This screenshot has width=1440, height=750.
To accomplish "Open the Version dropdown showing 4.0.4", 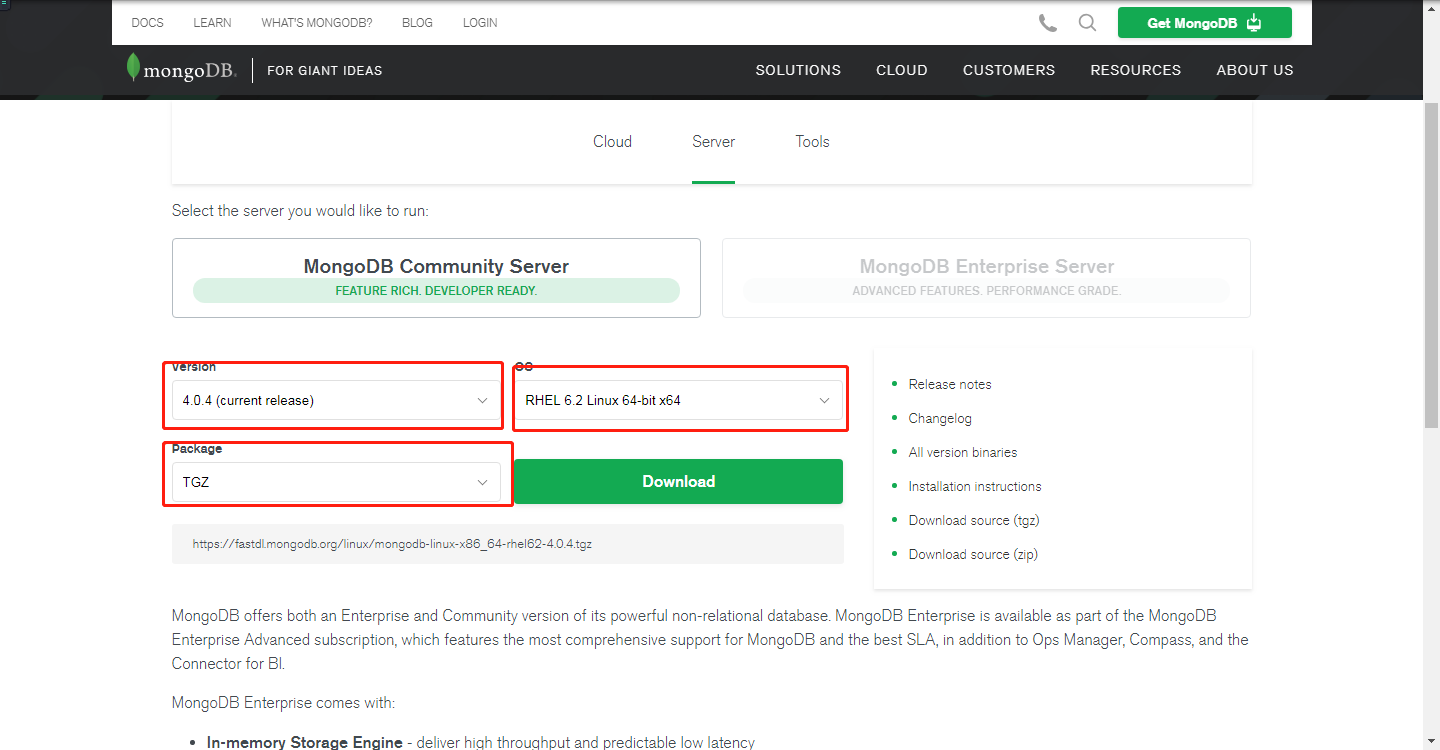I will (x=336, y=400).
